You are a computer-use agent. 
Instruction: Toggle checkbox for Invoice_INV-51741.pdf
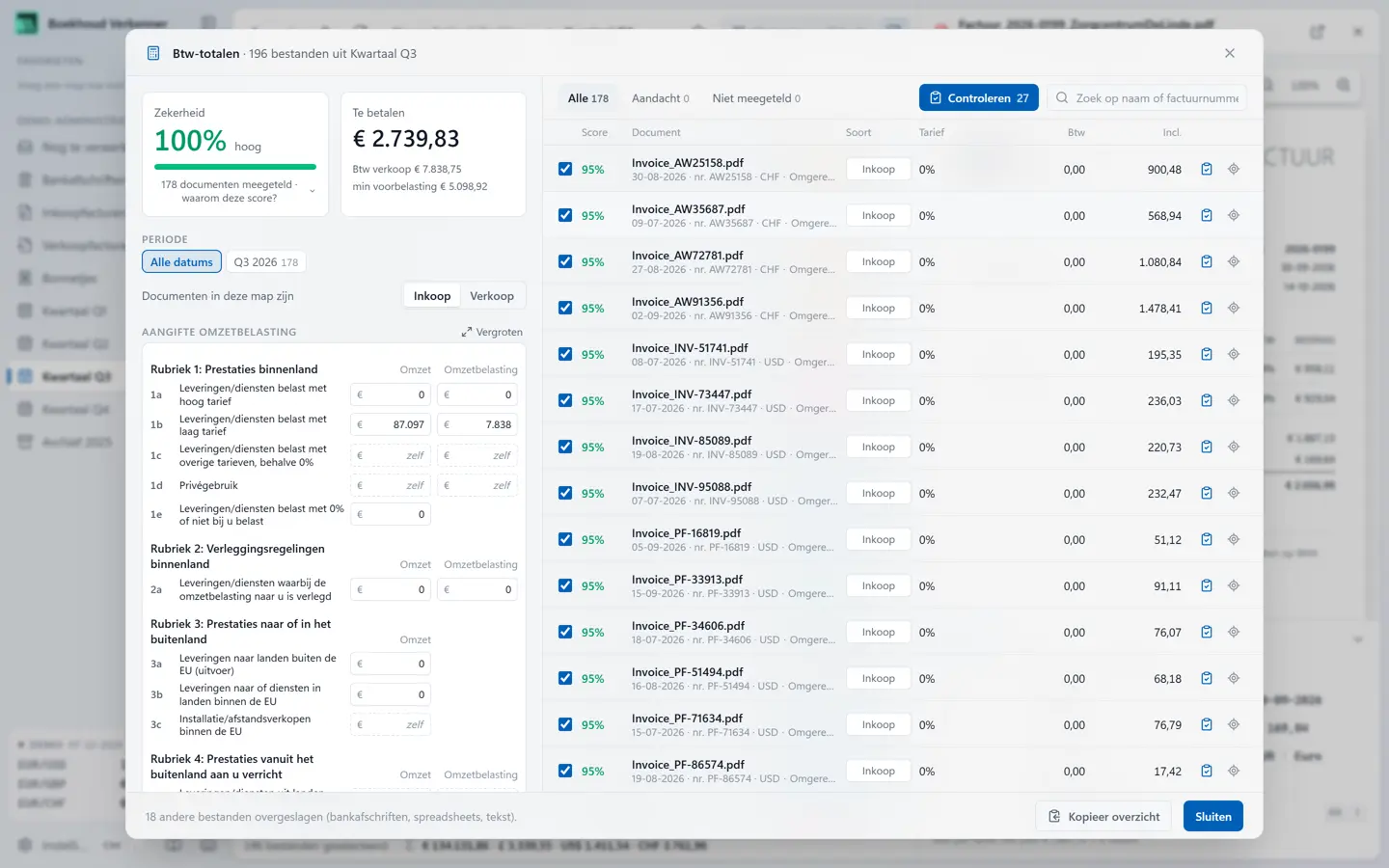[565, 354]
